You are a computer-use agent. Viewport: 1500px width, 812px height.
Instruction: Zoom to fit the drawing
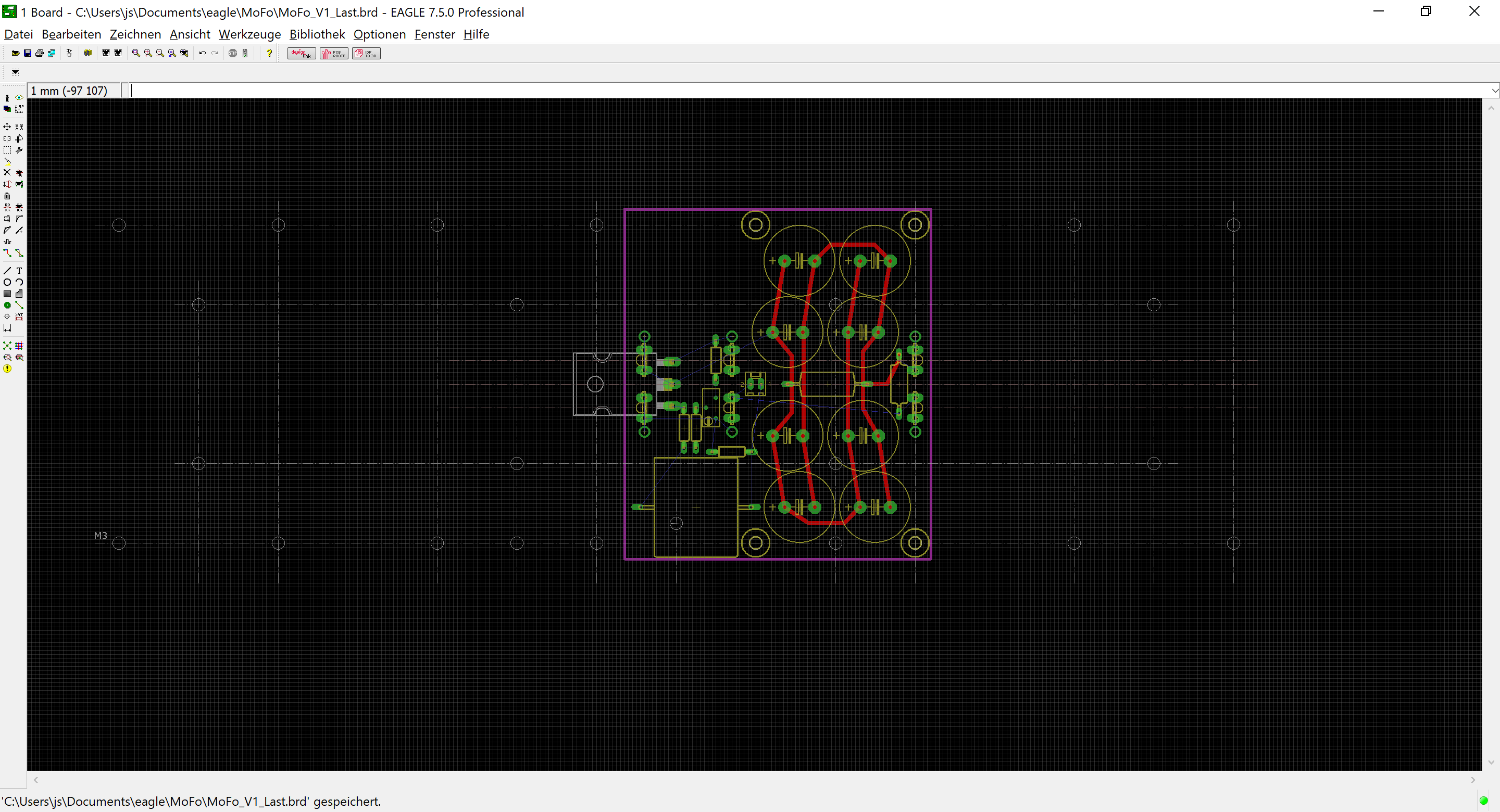136,53
